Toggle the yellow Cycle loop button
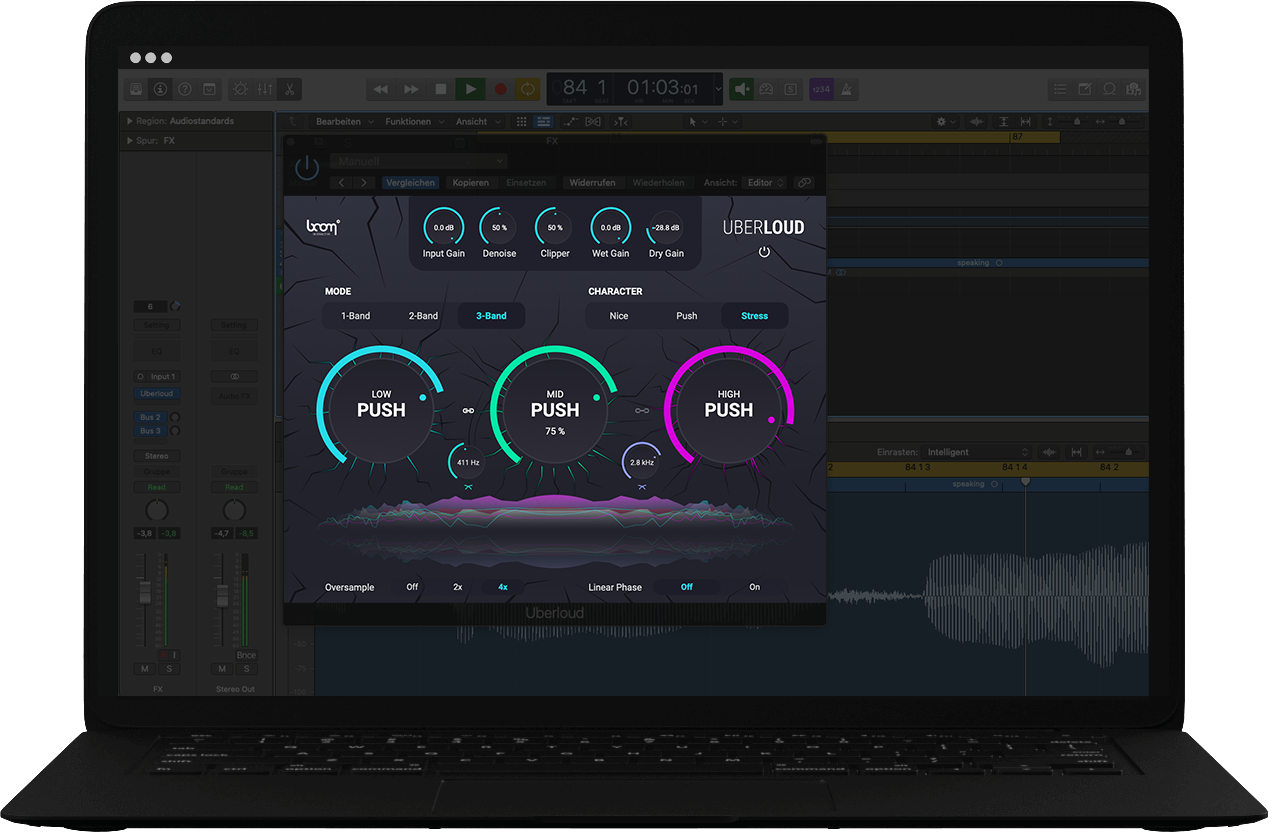Viewport: 1269px width, 832px height. [x=527, y=89]
